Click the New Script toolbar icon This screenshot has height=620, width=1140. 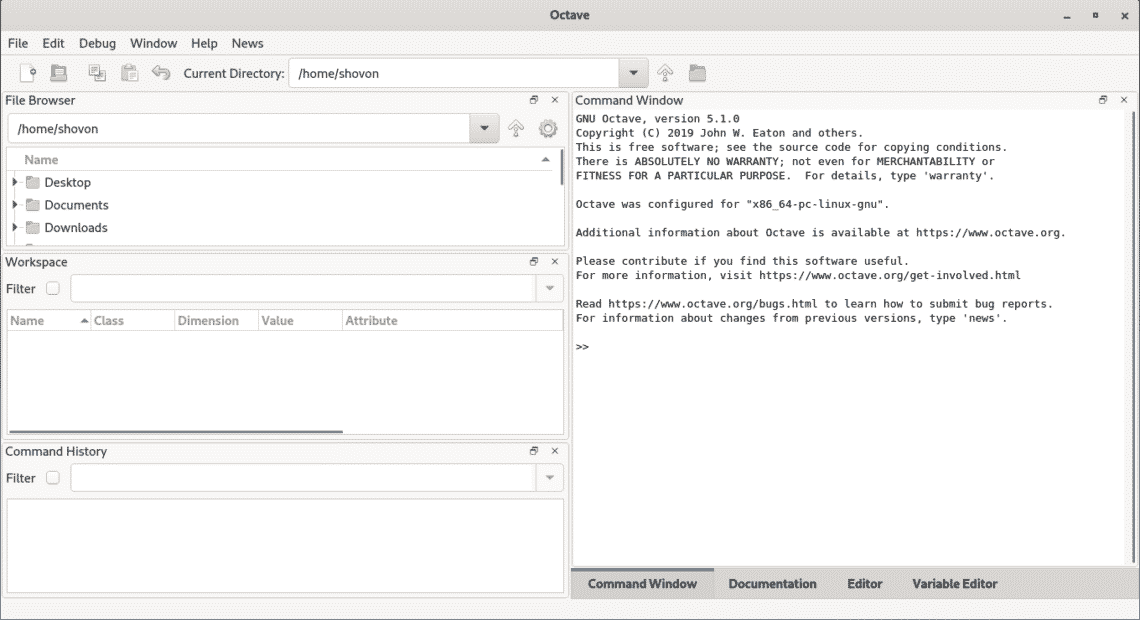(x=28, y=73)
